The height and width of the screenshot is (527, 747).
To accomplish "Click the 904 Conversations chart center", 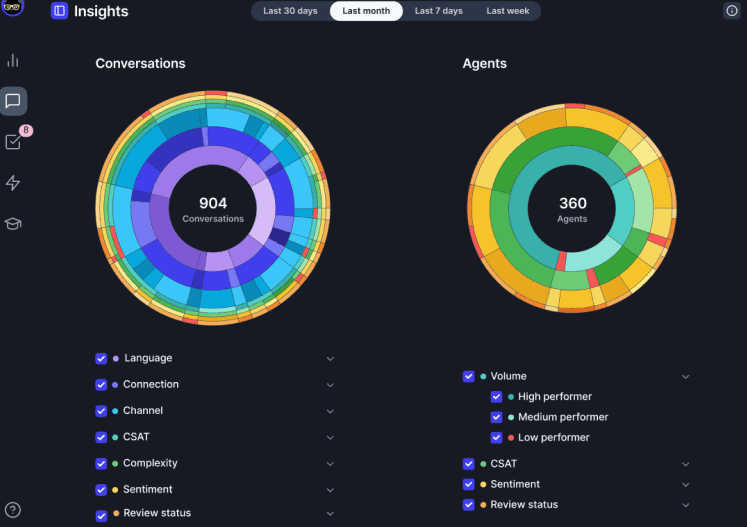I will (213, 209).
